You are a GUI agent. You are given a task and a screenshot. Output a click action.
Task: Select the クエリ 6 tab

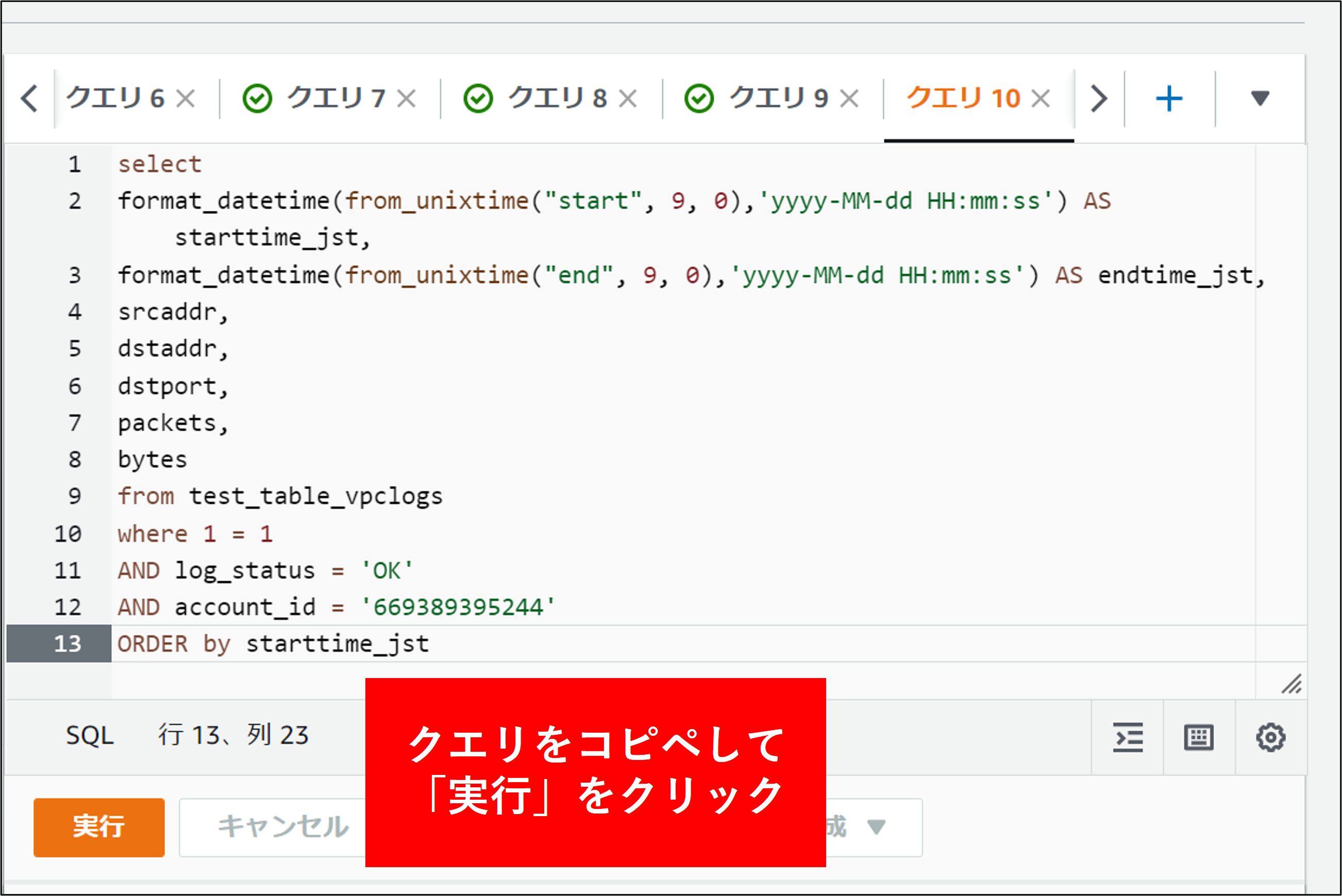pos(115,98)
